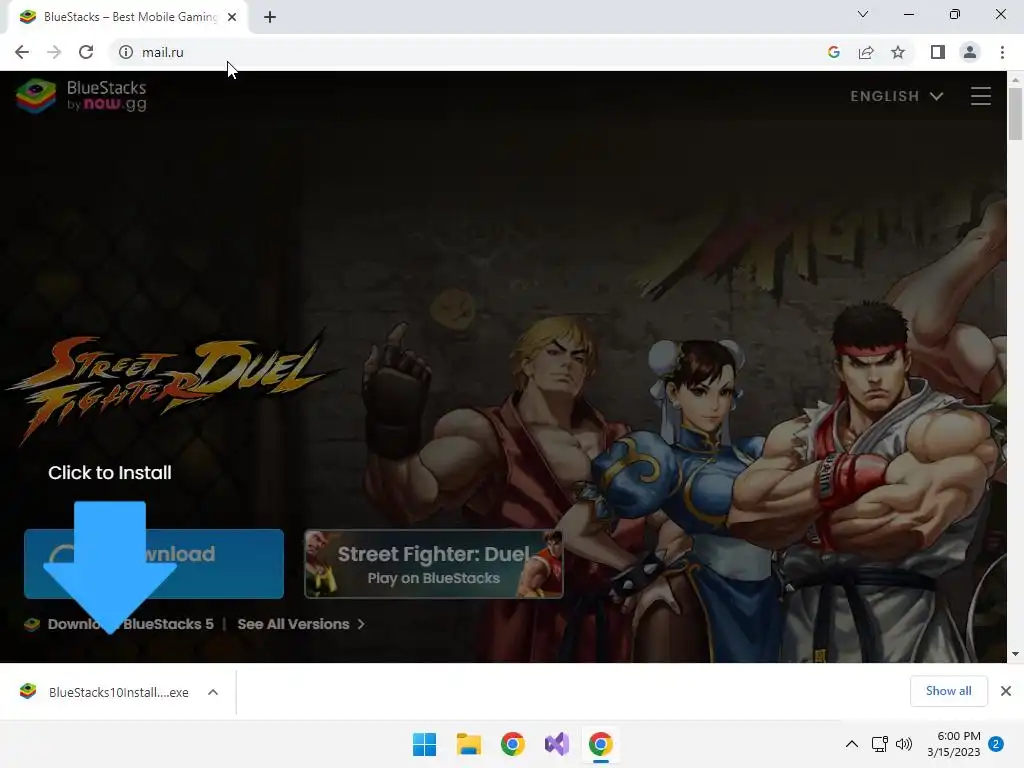1024x768 pixels.
Task: Close the BlueStacks tab
Action: point(232,17)
